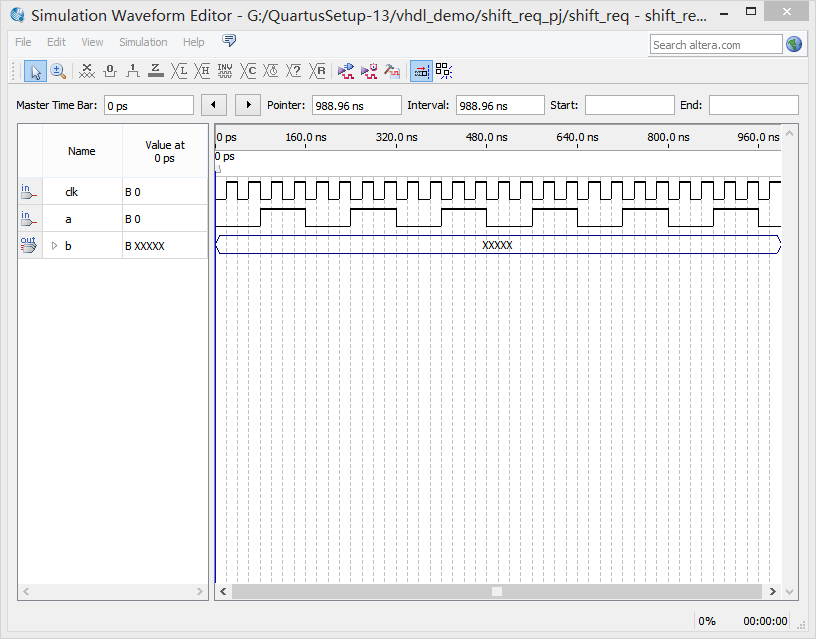Apply Forcing Low (0) value
This screenshot has width=816, height=639.
[110, 71]
